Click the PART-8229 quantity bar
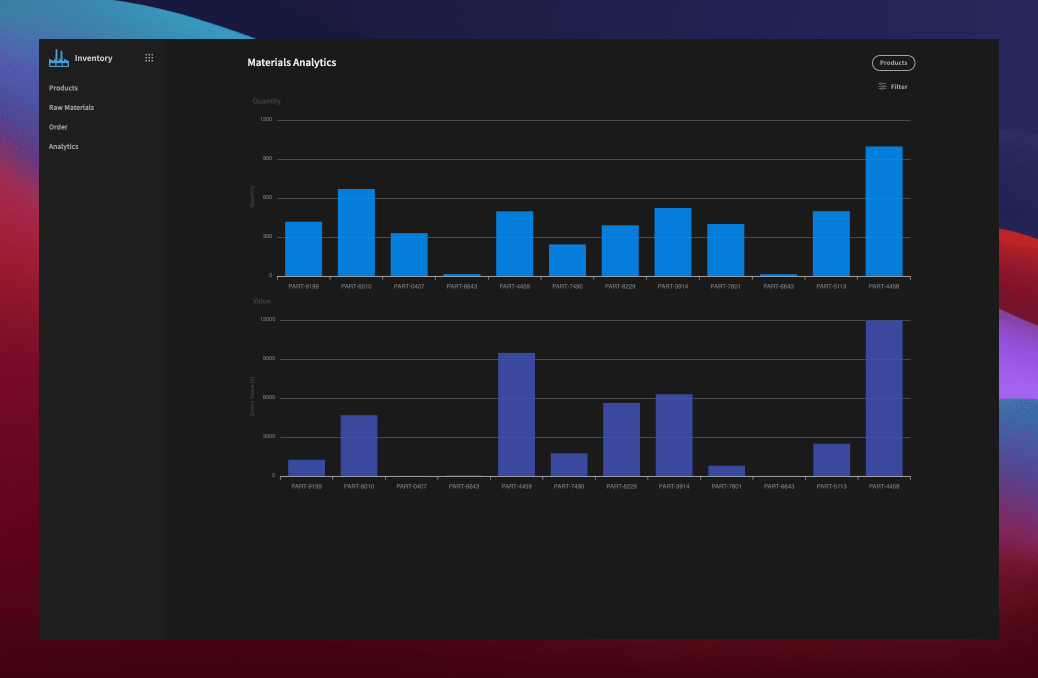 point(620,250)
